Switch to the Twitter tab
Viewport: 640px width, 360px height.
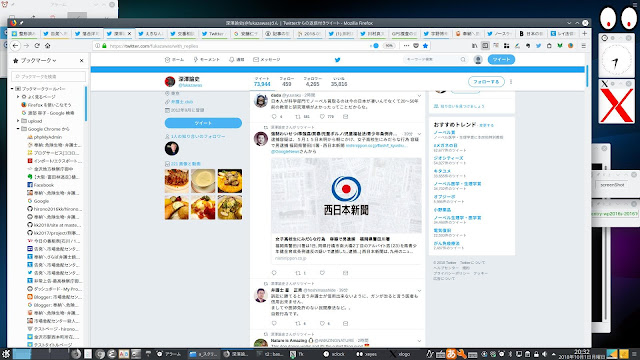215,33
